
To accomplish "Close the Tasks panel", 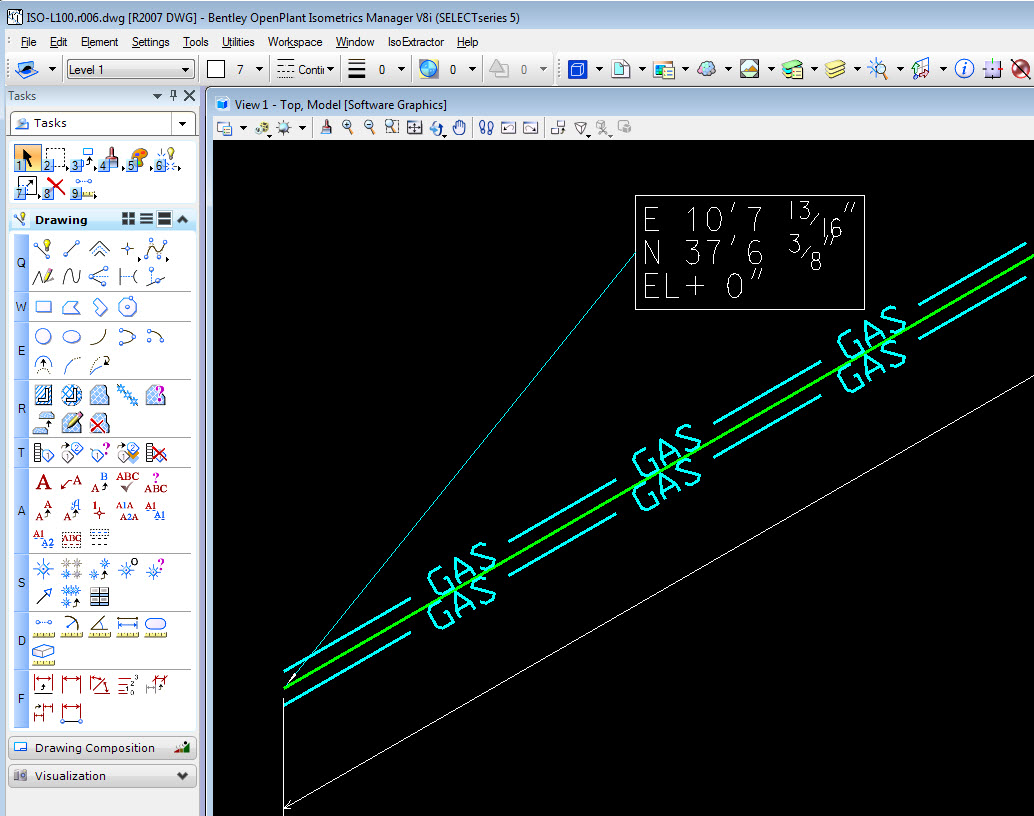I will (x=190, y=96).
